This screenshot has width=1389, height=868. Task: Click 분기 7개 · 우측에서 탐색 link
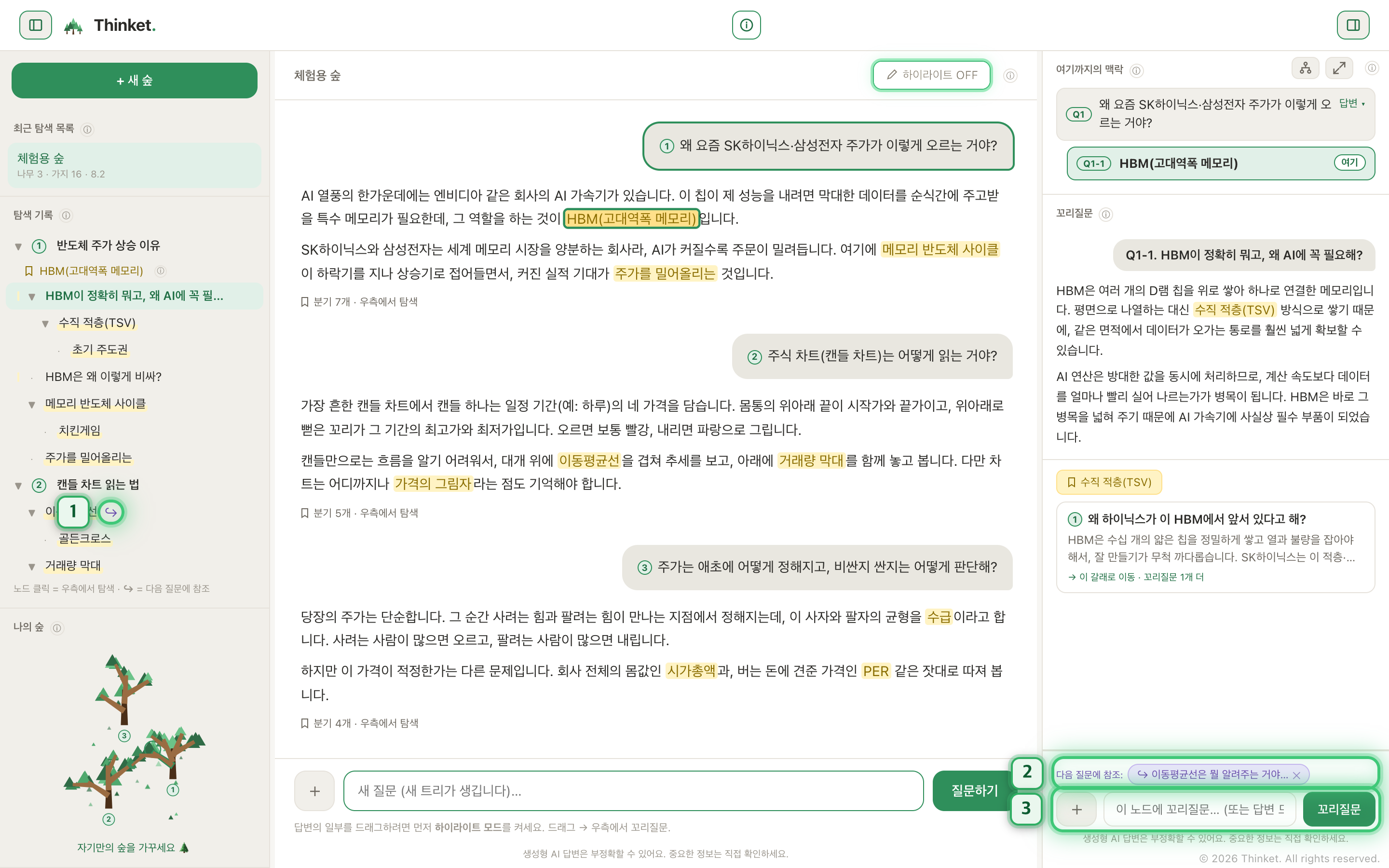(x=359, y=302)
